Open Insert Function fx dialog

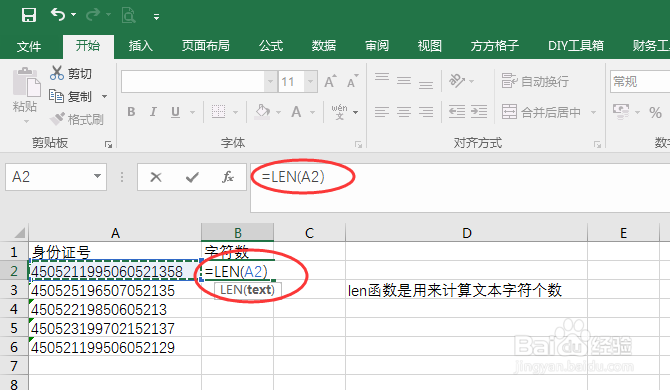228,177
